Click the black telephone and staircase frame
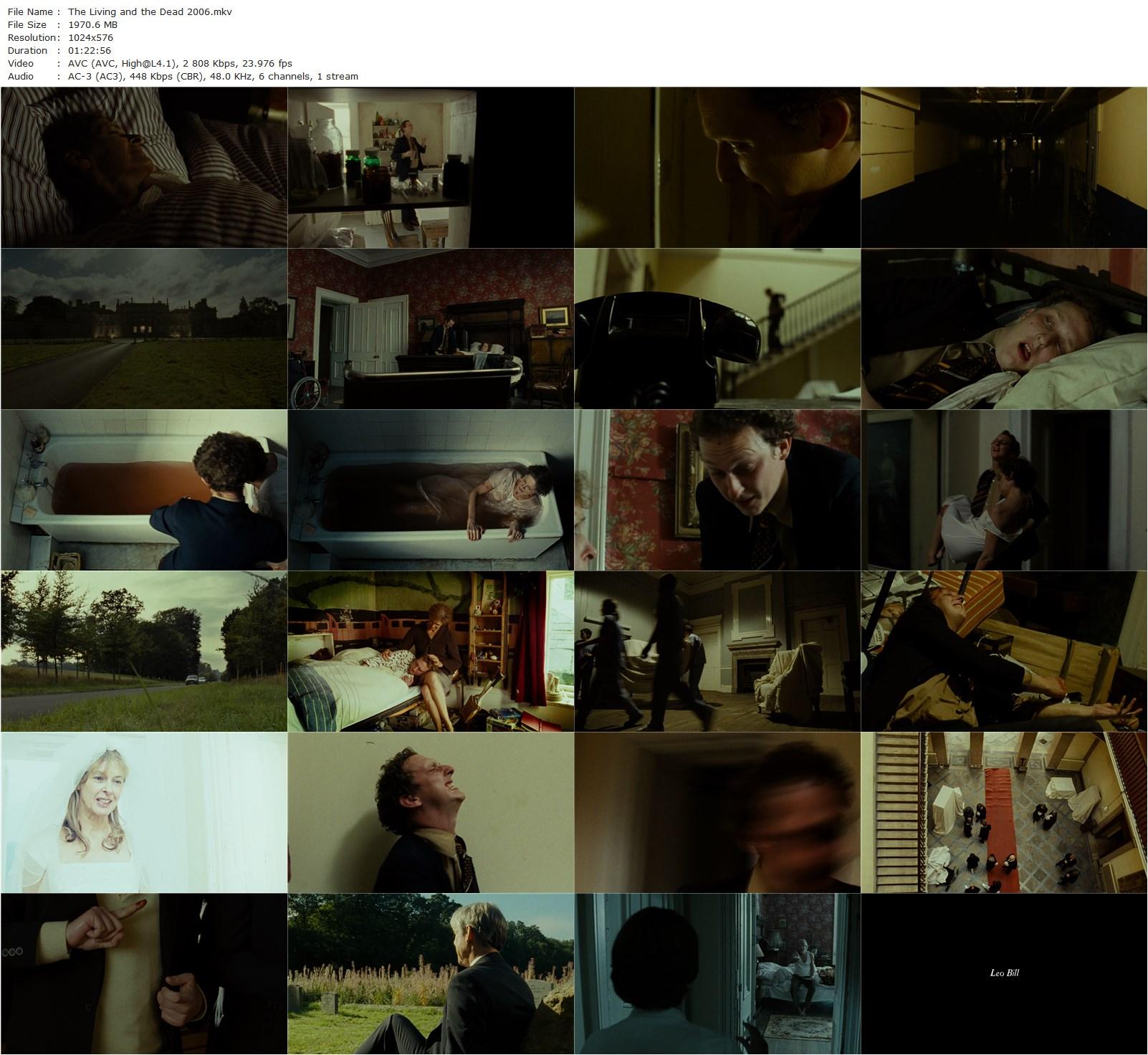 click(717, 329)
